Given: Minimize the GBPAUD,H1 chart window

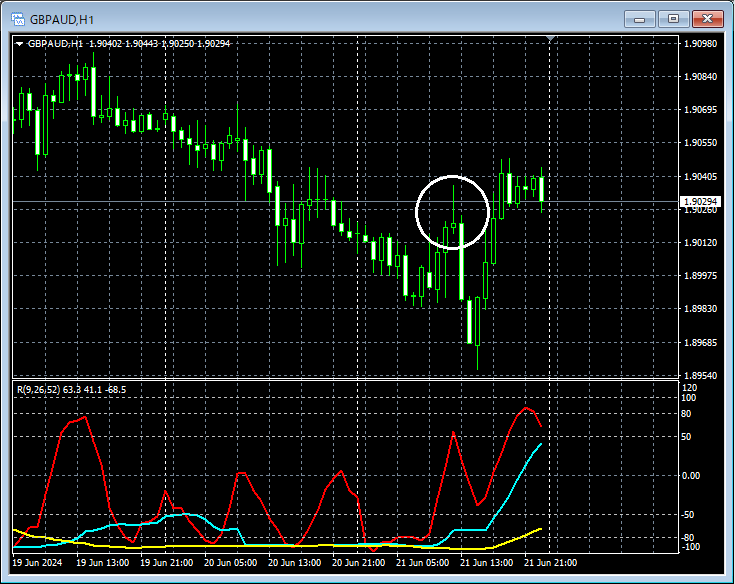Looking at the screenshot, I should coord(639,19).
